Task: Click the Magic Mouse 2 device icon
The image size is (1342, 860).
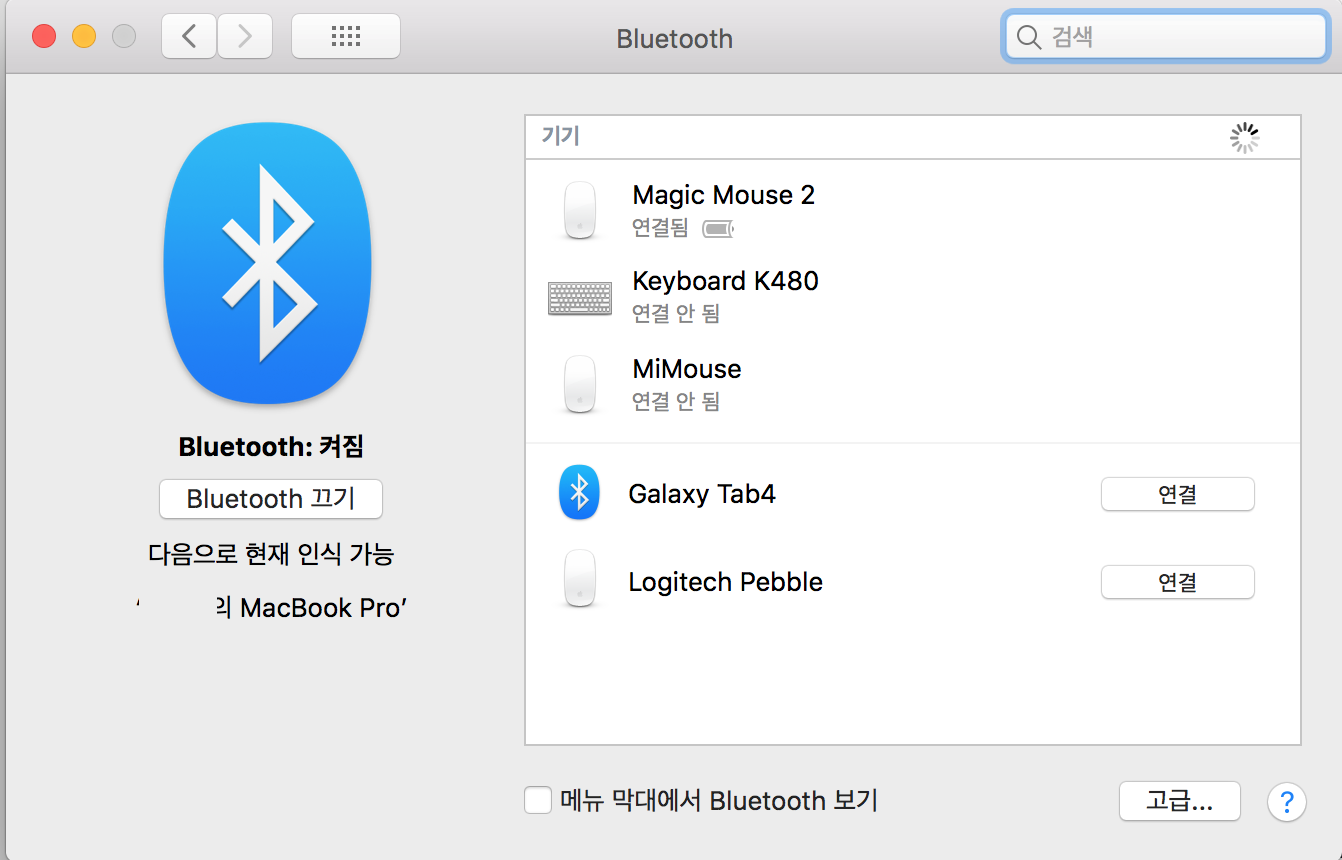Action: pyautogui.click(x=580, y=210)
